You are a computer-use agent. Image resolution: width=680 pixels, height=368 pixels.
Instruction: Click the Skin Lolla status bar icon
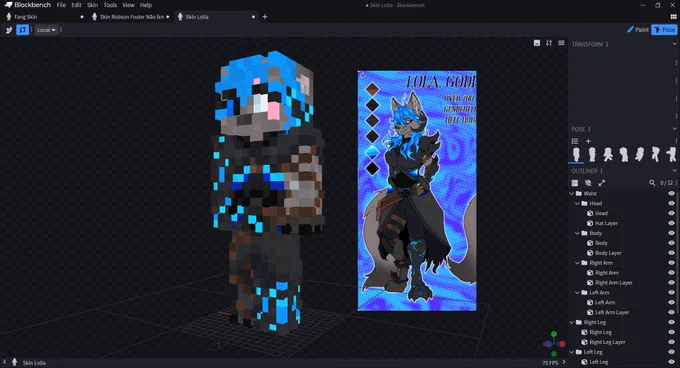click(14, 362)
